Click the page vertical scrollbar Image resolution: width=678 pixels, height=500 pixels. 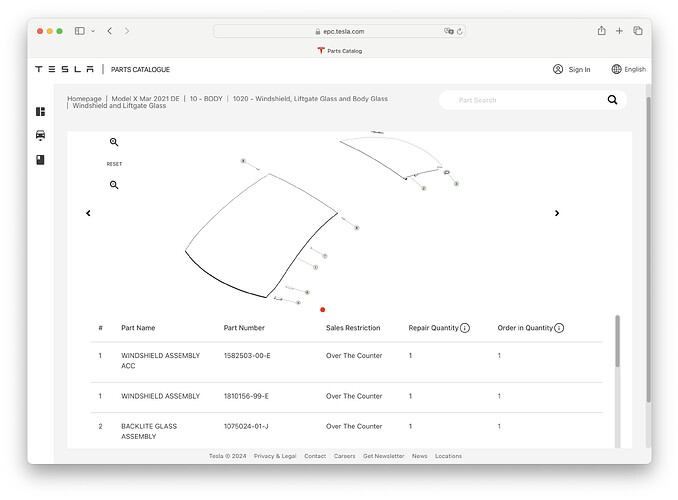click(x=648, y=250)
